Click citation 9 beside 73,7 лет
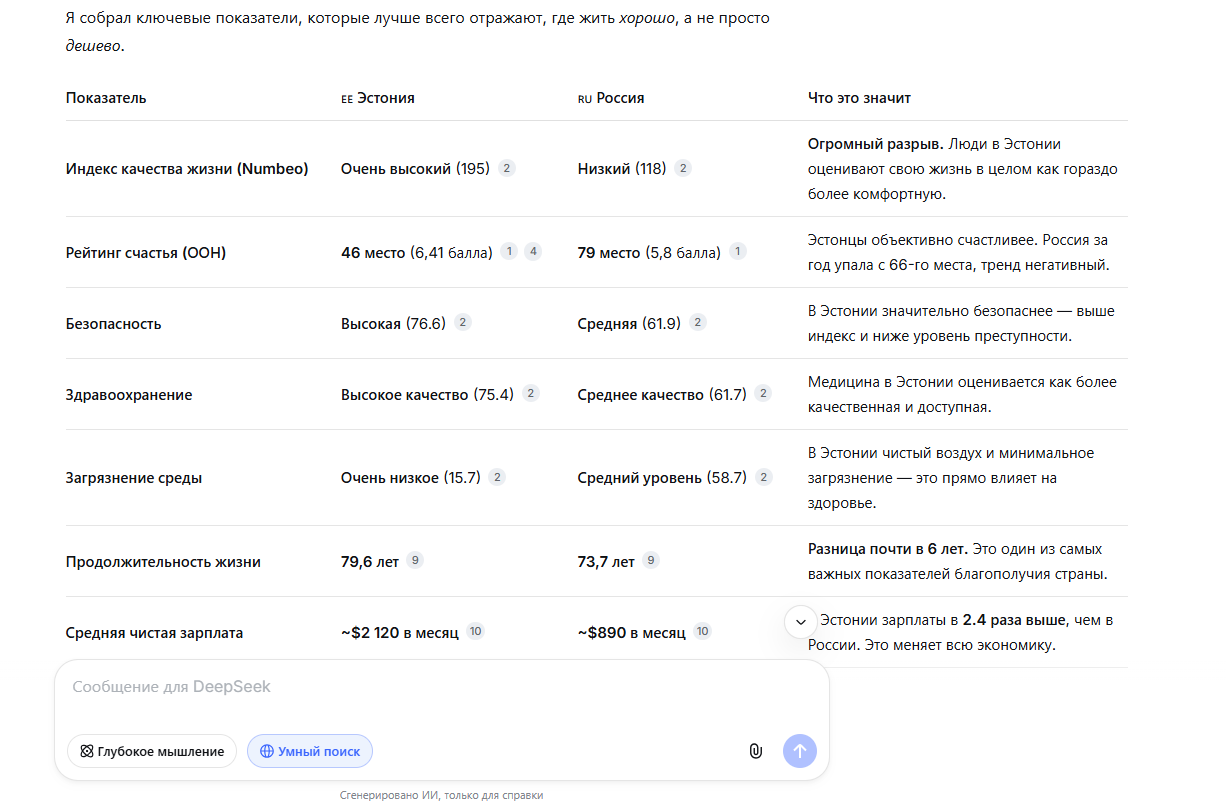Screen dimensions: 1226x806 coord(651,561)
